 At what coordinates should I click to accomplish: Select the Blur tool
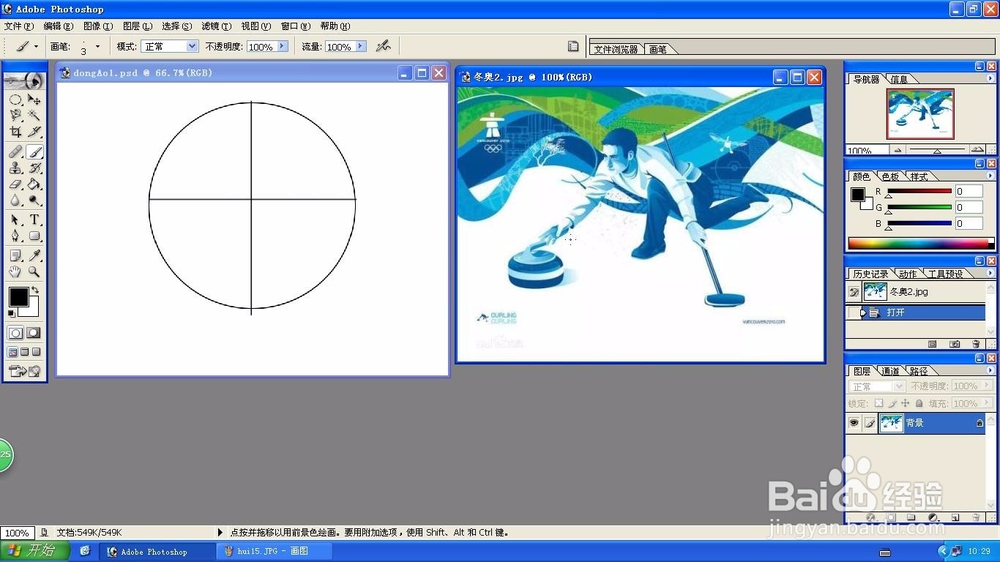[x=15, y=200]
